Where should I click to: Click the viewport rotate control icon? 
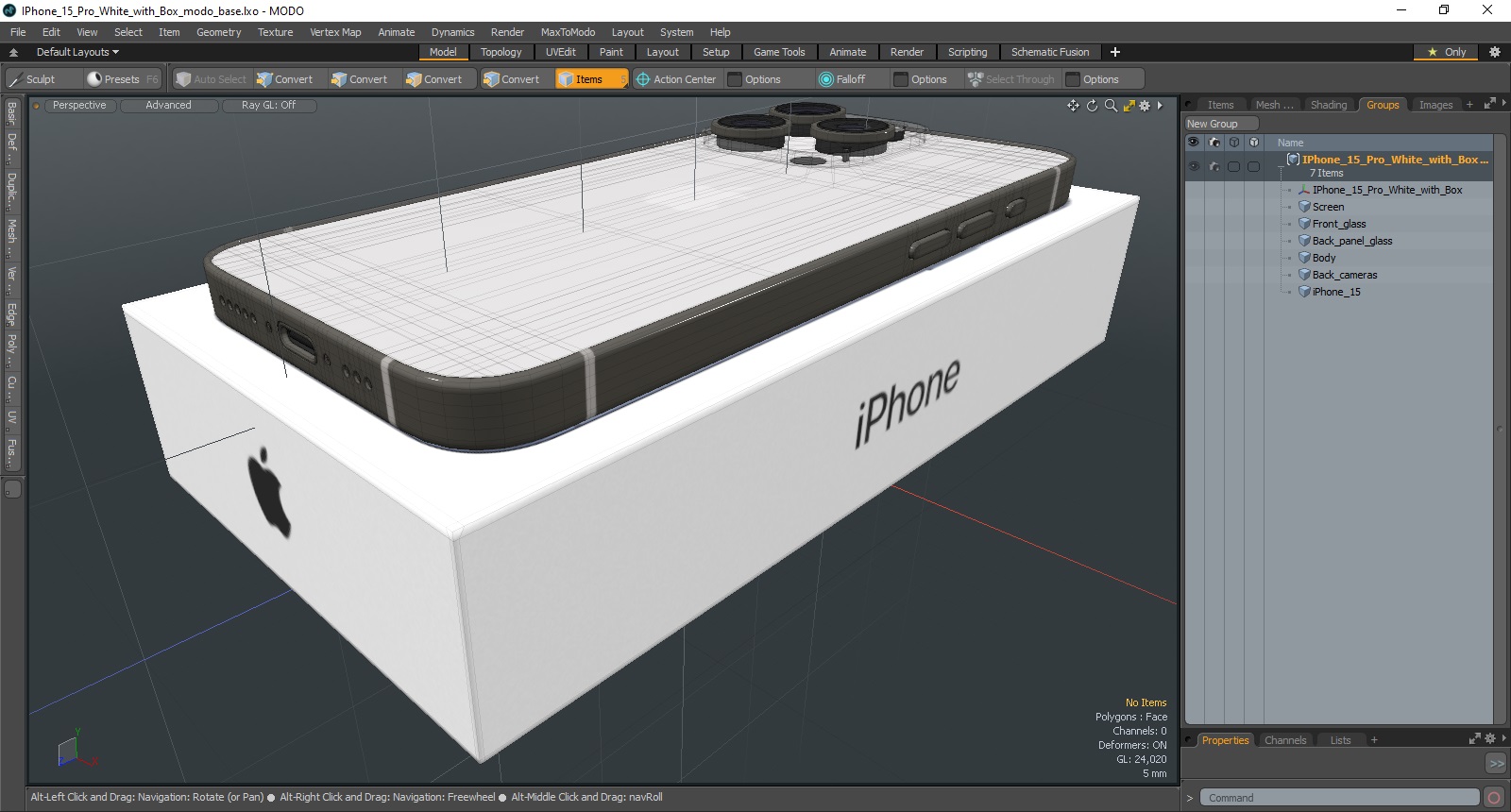point(1092,106)
